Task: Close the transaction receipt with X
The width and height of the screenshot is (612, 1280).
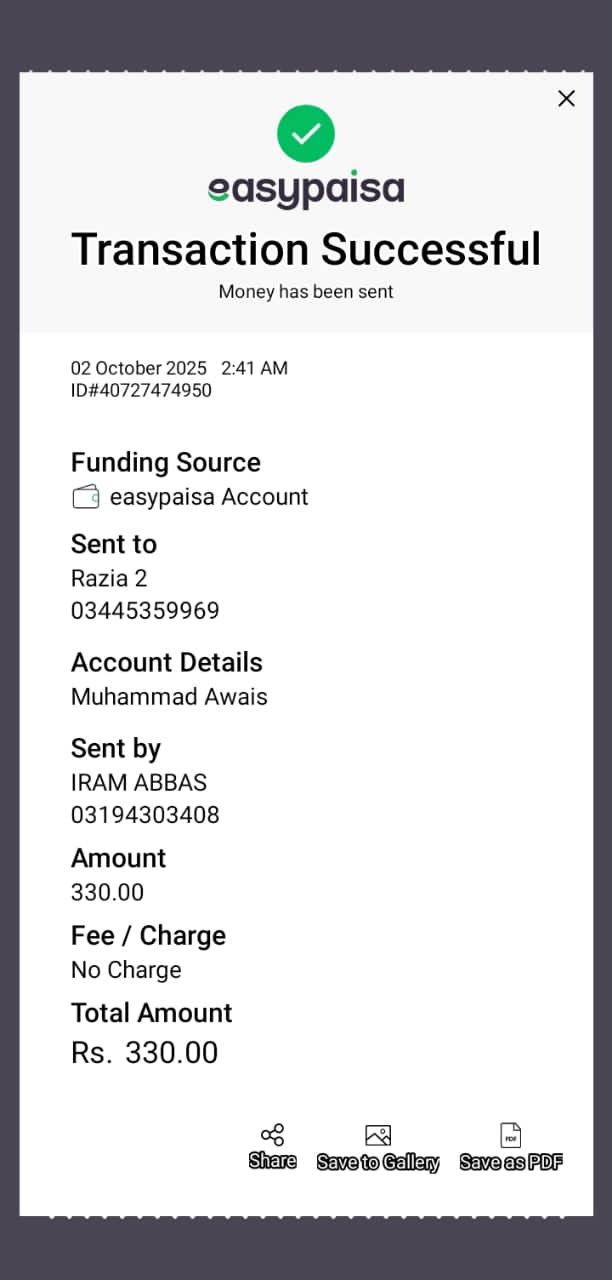Action: coord(566,98)
